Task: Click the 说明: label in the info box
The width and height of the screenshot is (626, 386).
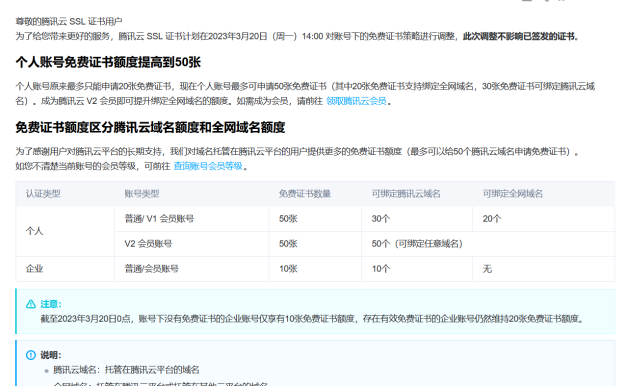Action: [51, 355]
